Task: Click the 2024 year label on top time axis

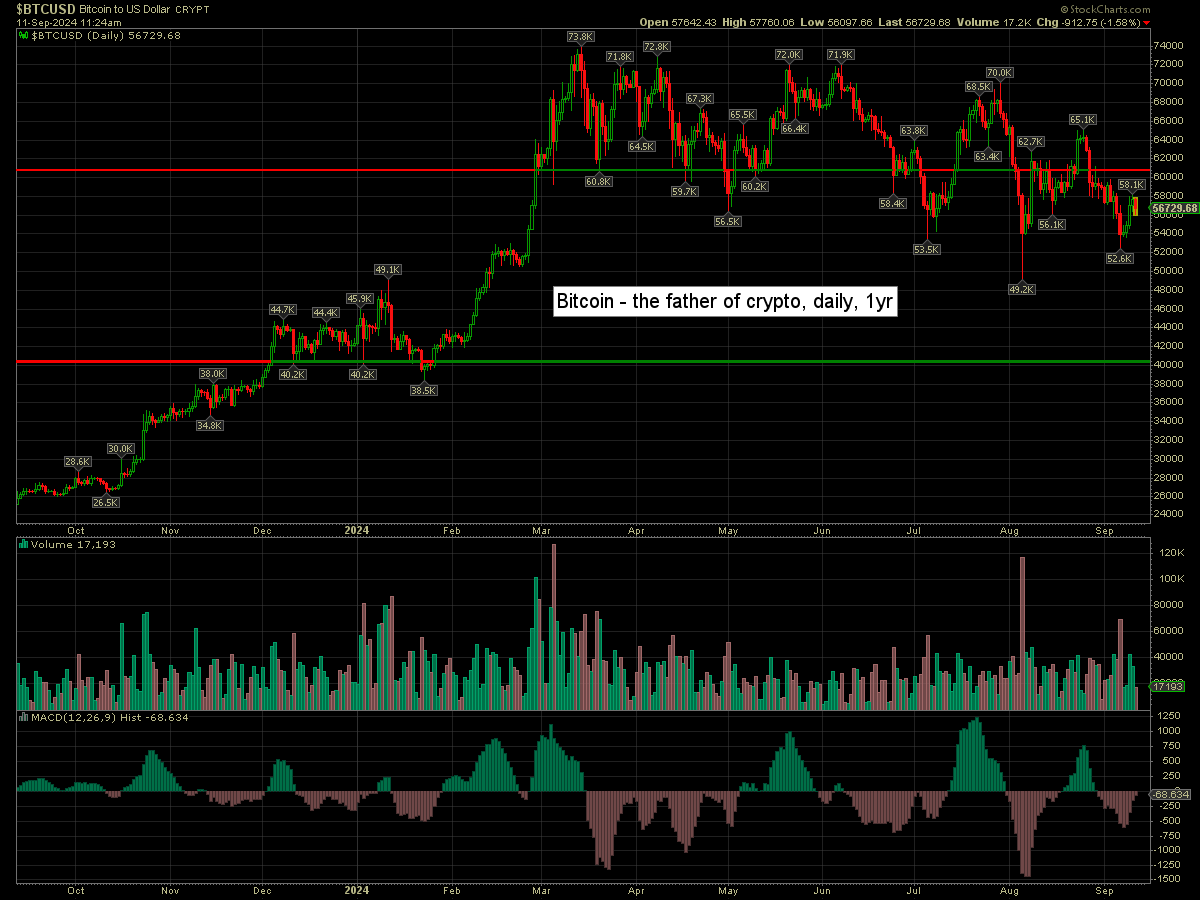Action: (357, 531)
